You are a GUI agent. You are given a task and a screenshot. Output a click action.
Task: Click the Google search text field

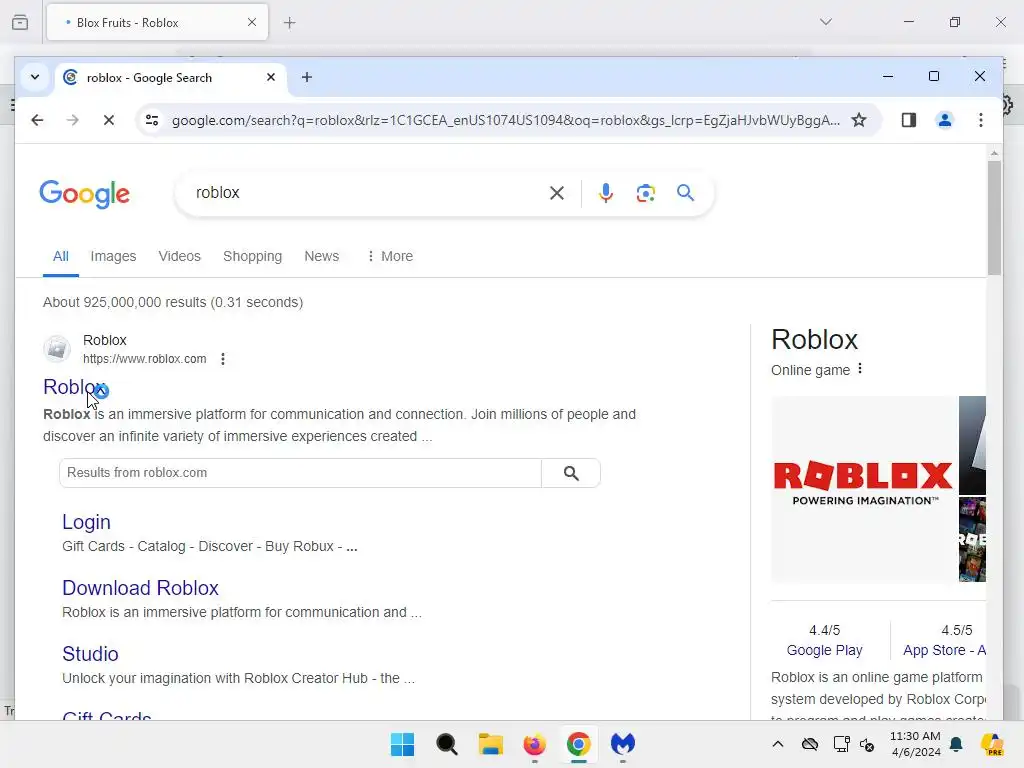[x=366, y=193]
